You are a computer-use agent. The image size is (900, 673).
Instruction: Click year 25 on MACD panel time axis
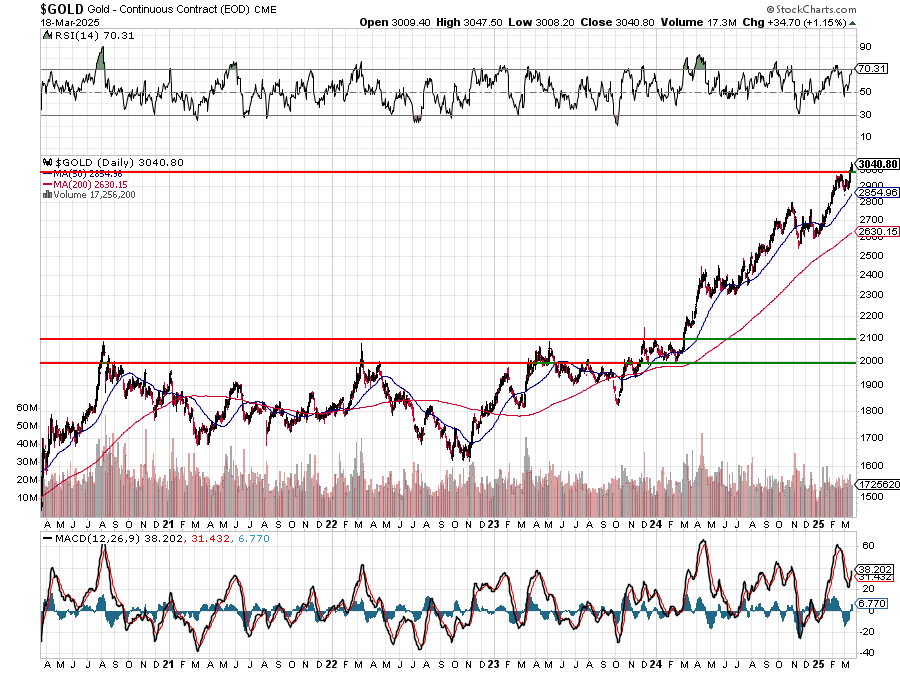[818, 664]
